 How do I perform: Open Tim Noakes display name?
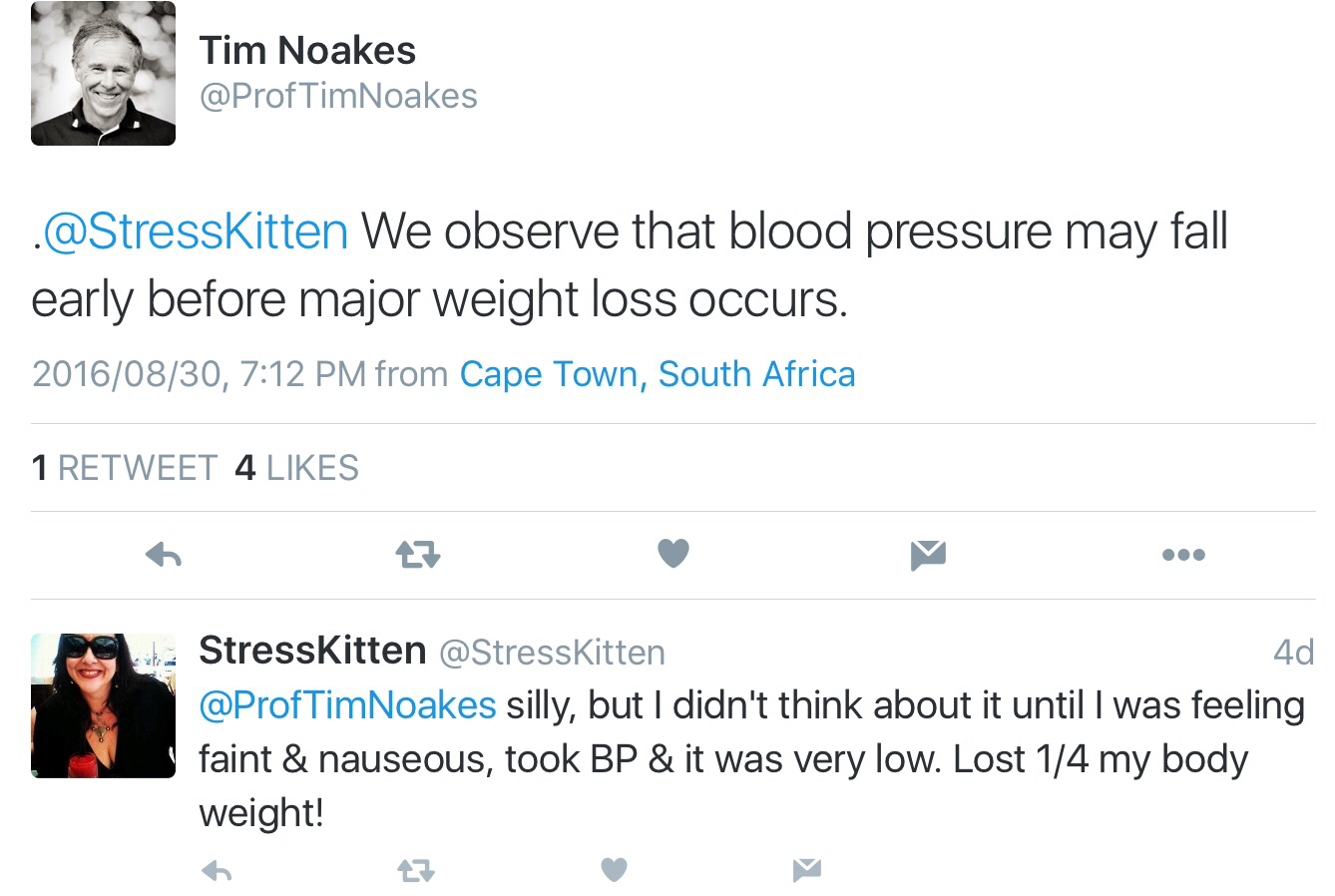pos(307,50)
